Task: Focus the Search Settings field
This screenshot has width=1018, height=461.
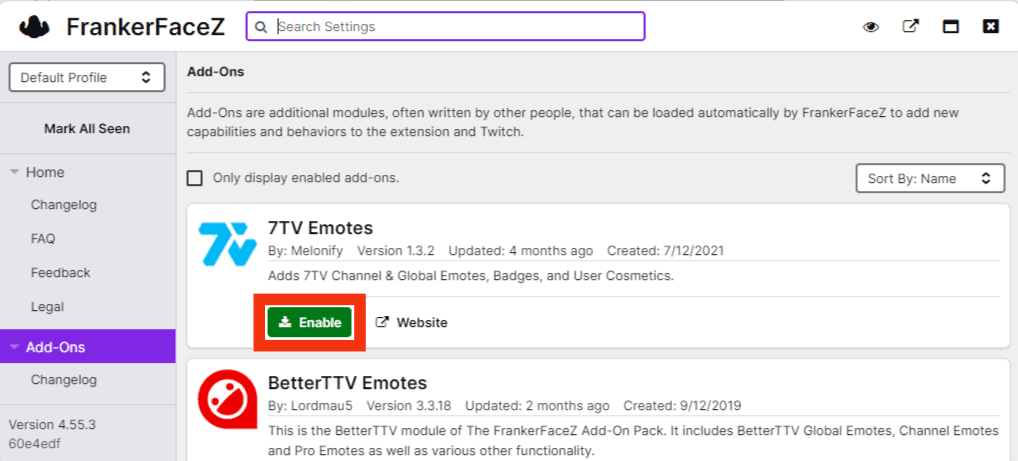Action: (x=445, y=27)
